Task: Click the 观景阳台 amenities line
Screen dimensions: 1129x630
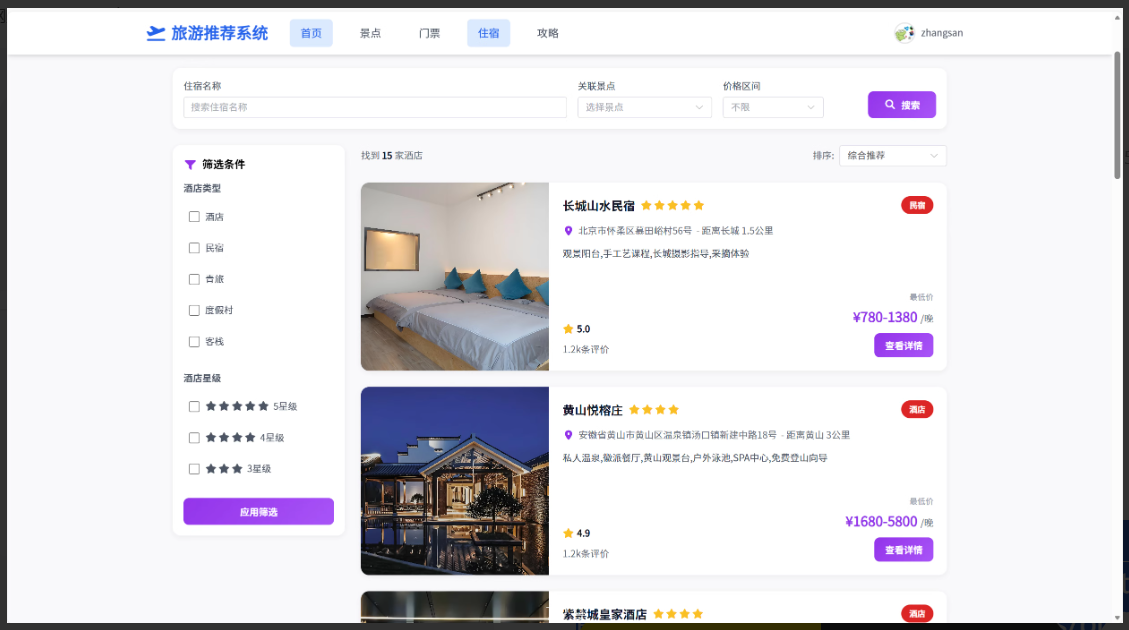Action: (656, 253)
